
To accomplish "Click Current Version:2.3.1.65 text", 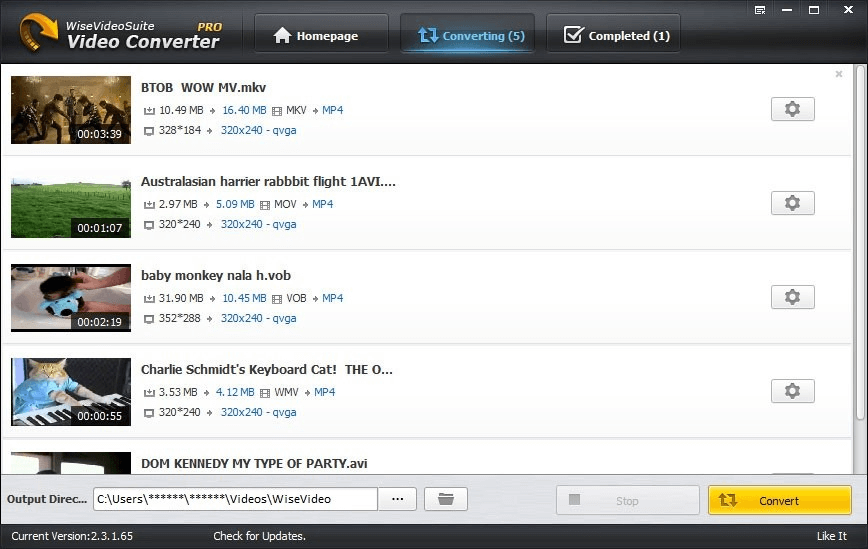I will tap(72, 536).
